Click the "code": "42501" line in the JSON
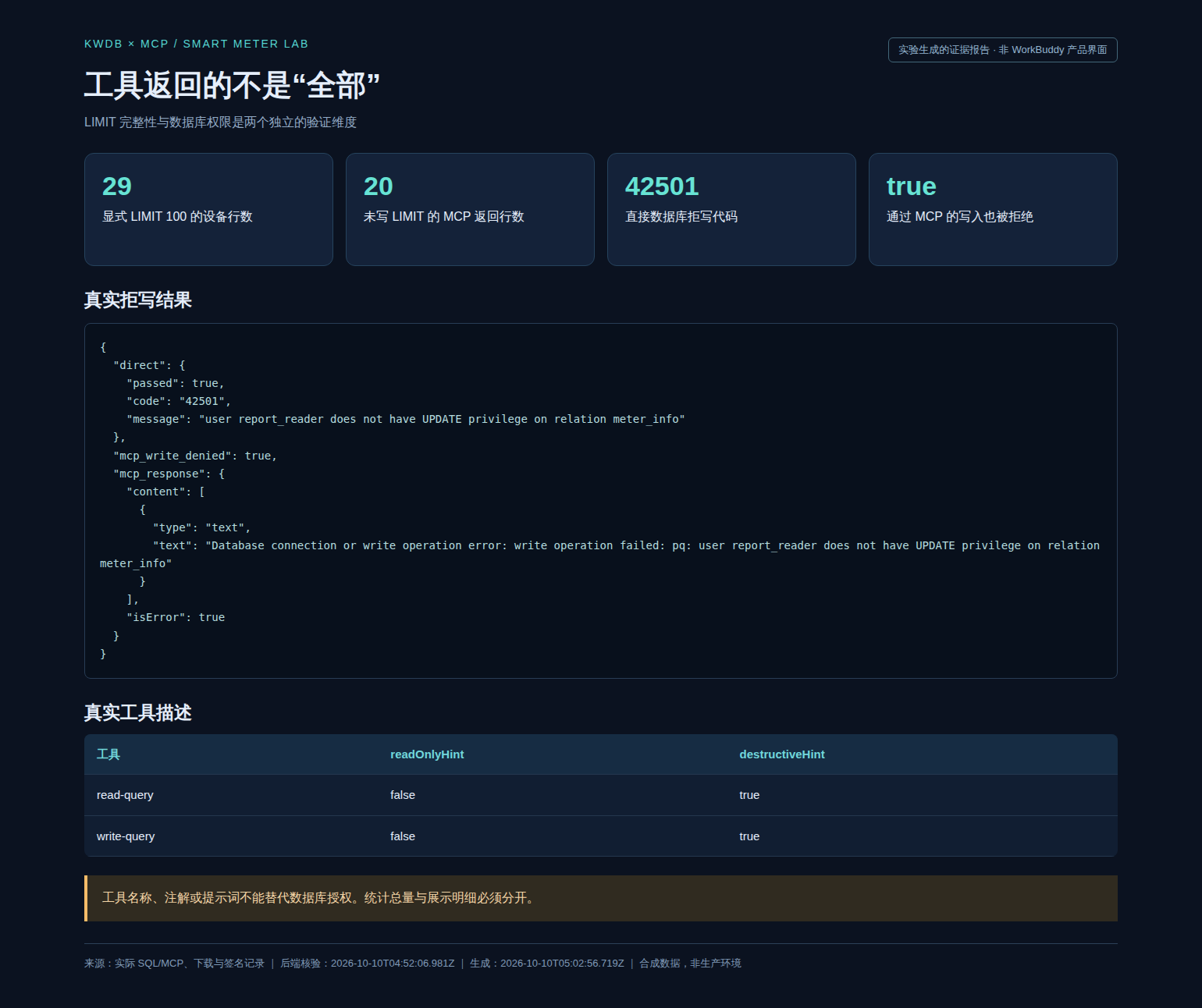 pos(179,401)
